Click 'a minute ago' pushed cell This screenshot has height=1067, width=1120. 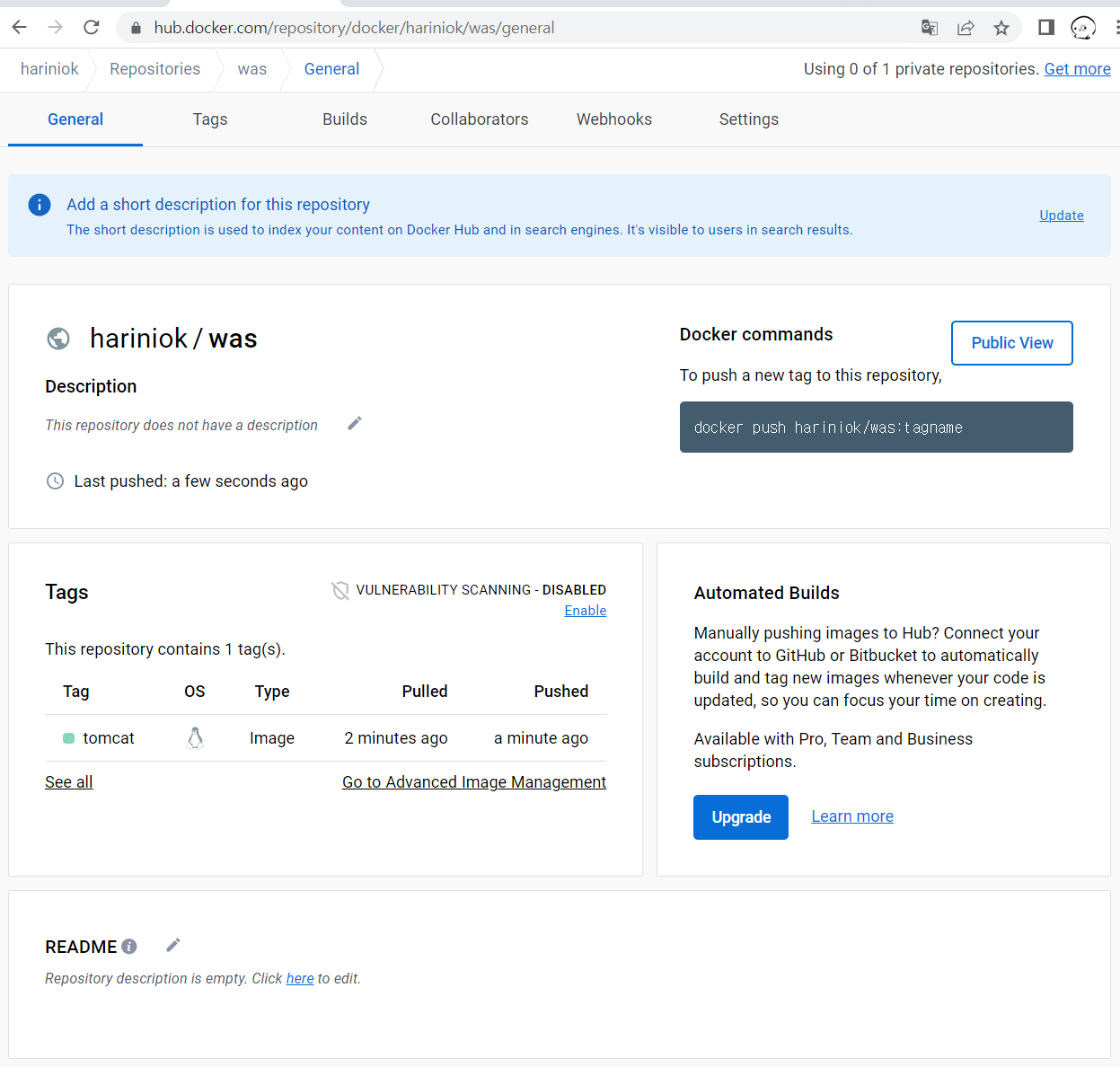pyautogui.click(x=542, y=738)
